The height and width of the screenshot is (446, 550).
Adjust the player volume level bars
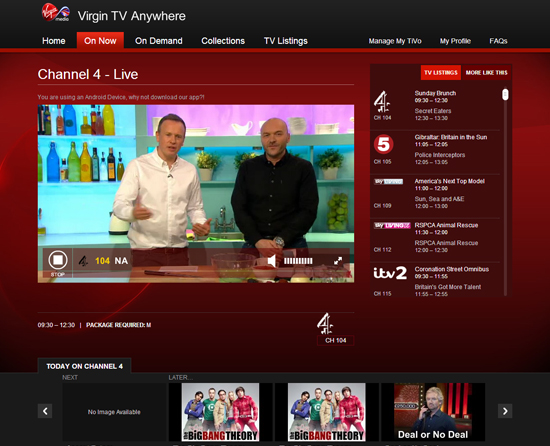point(298,261)
